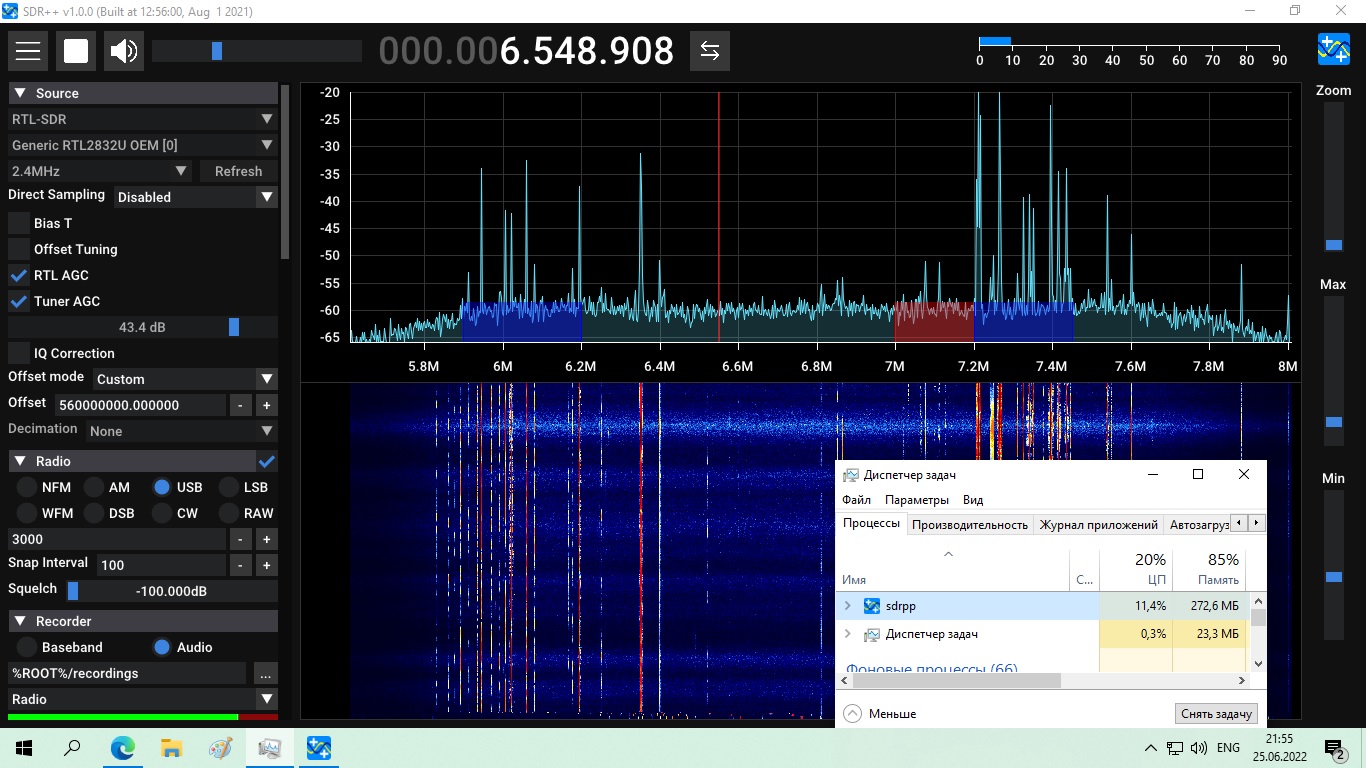Click the tuning mode swap arrows icon
The height and width of the screenshot is (768, 1366).
[x=710, y=51]
